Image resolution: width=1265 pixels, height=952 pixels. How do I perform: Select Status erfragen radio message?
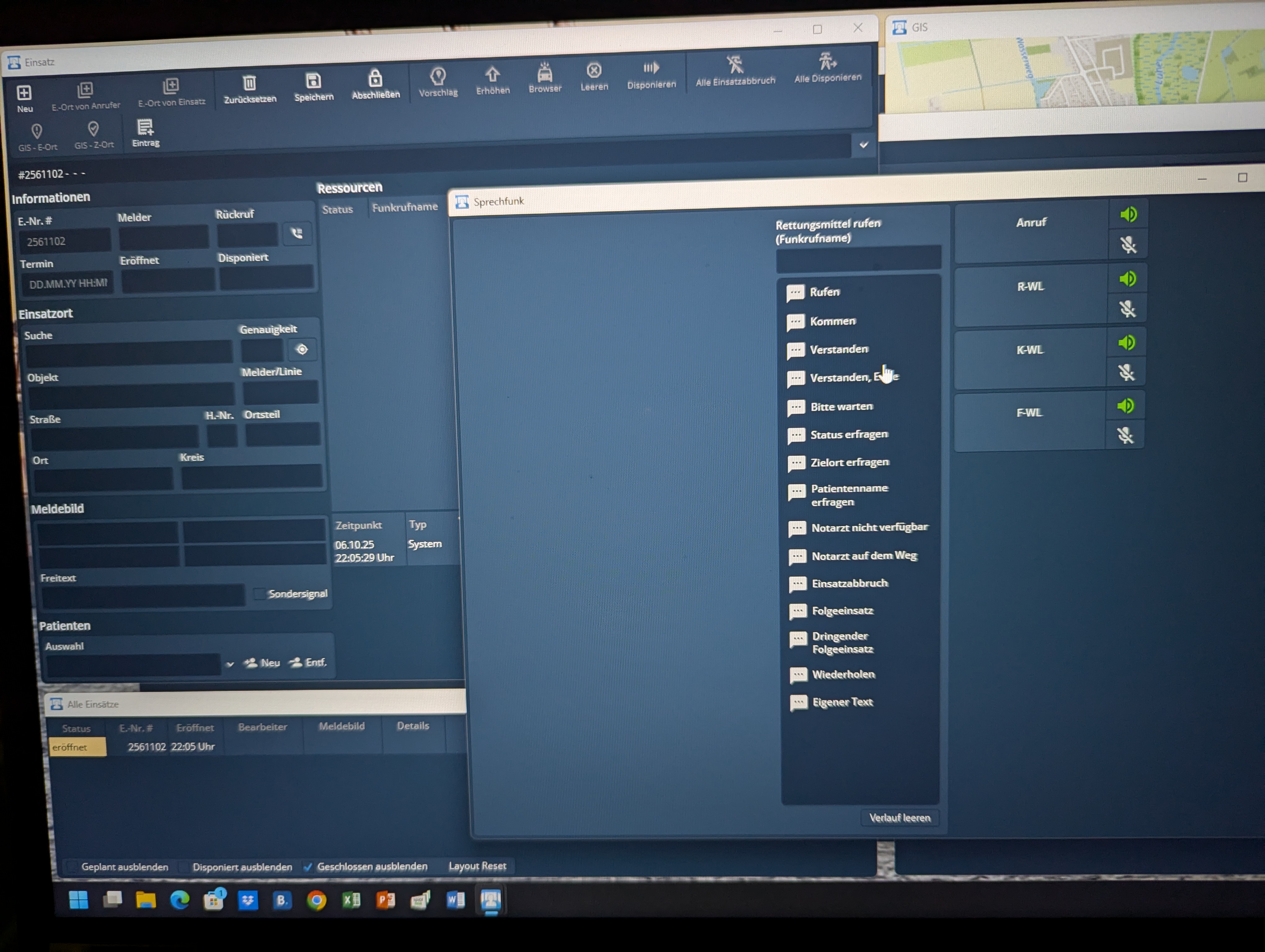849,435
